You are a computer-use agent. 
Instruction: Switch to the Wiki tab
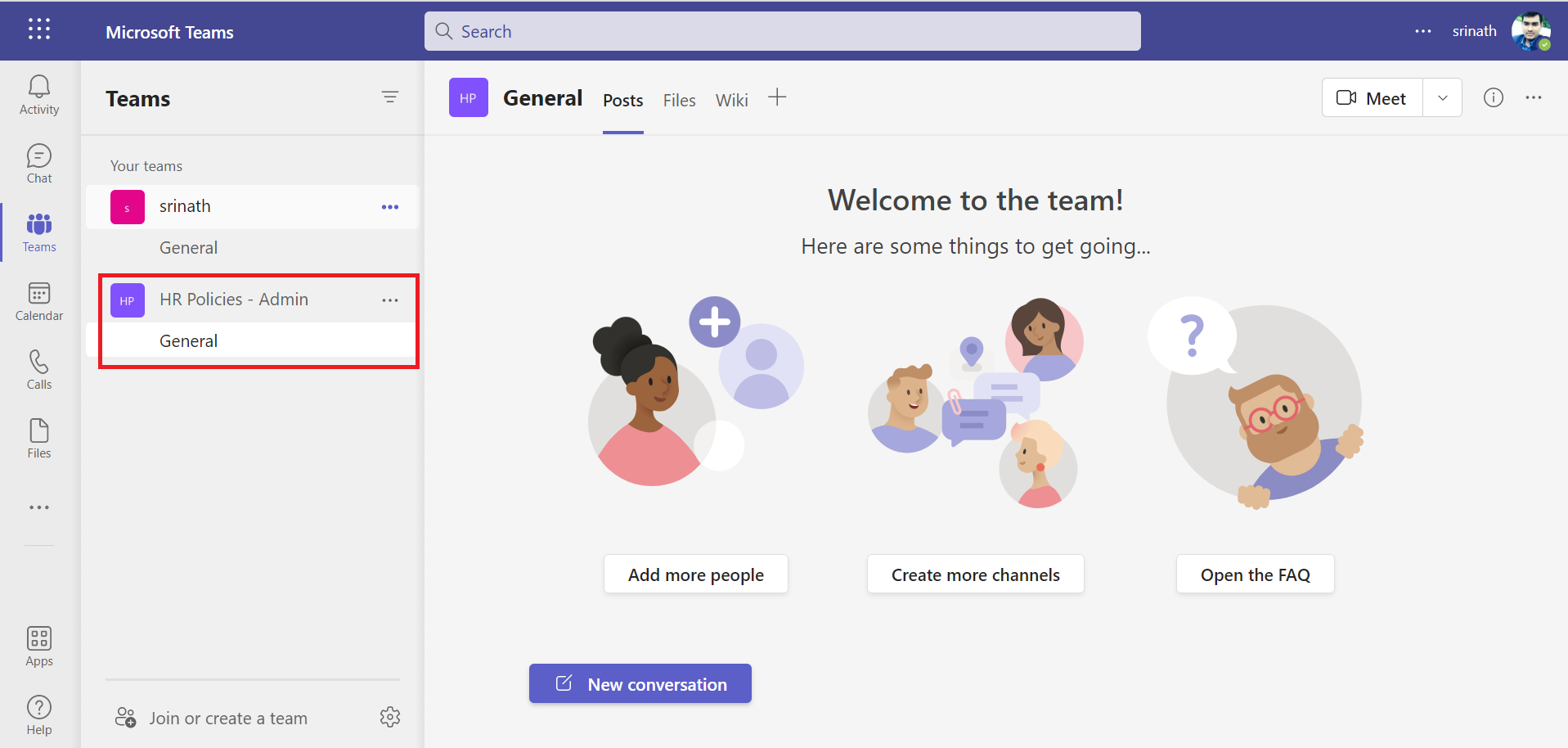click(x=731, y=100)
